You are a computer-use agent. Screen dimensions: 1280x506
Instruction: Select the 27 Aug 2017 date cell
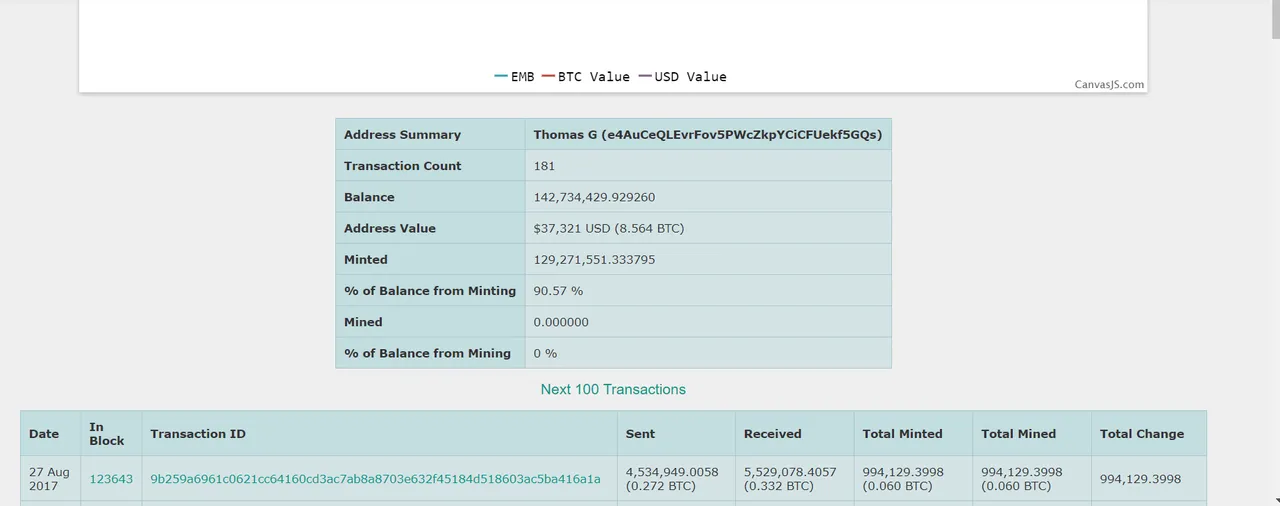tap(51, 479)
